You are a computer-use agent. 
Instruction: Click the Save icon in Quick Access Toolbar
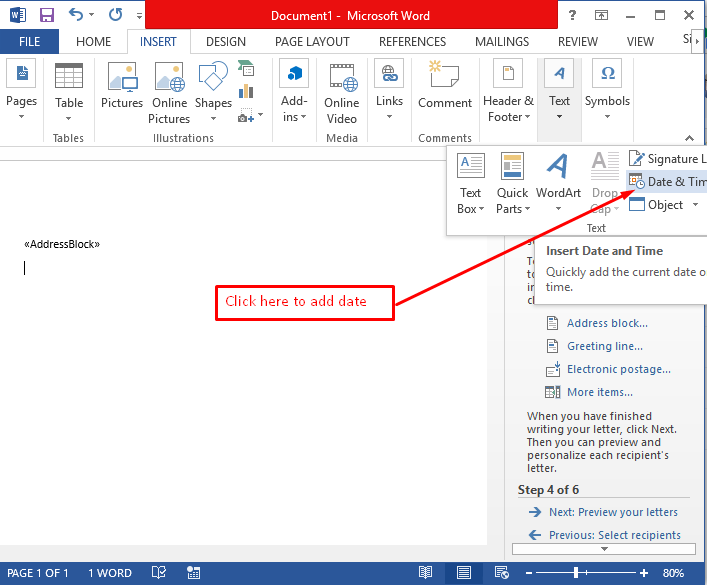[46, 15]
